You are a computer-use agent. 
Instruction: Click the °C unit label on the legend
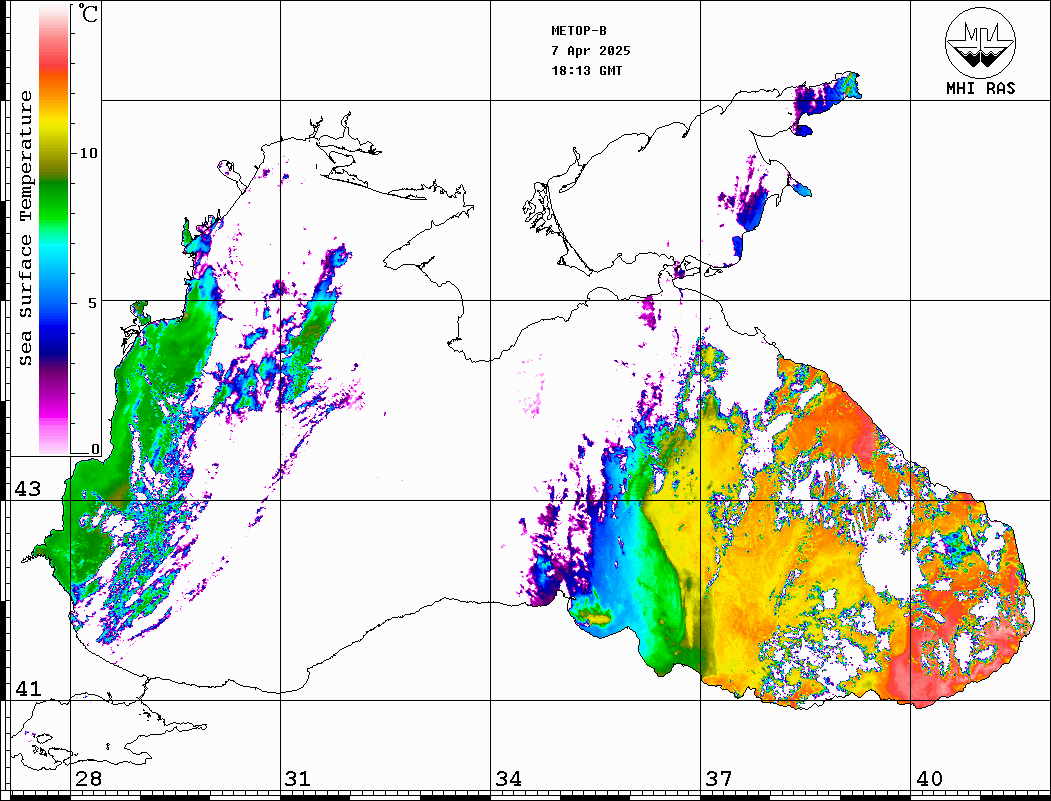coord(88,13)
